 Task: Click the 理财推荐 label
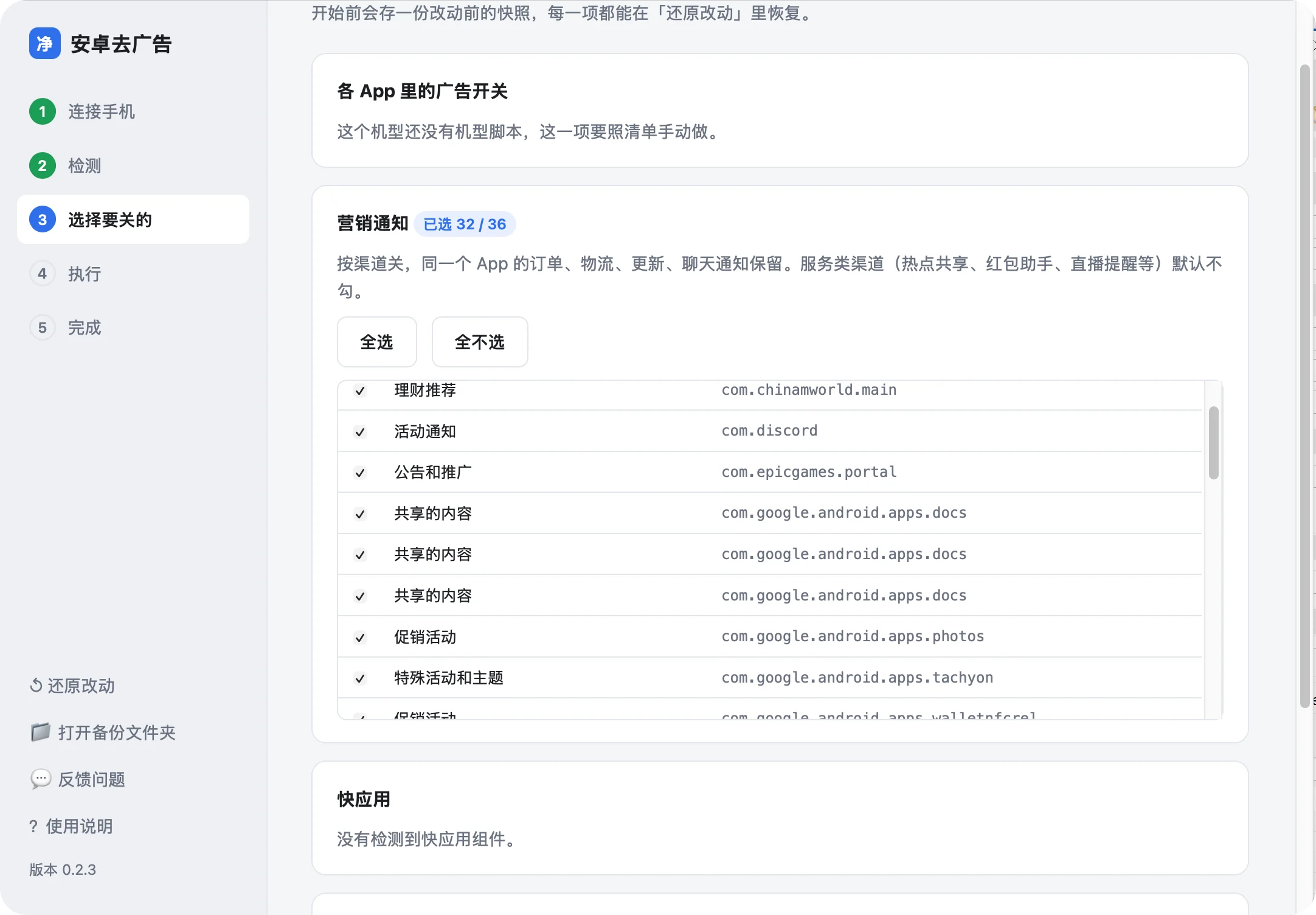point(425,390)
